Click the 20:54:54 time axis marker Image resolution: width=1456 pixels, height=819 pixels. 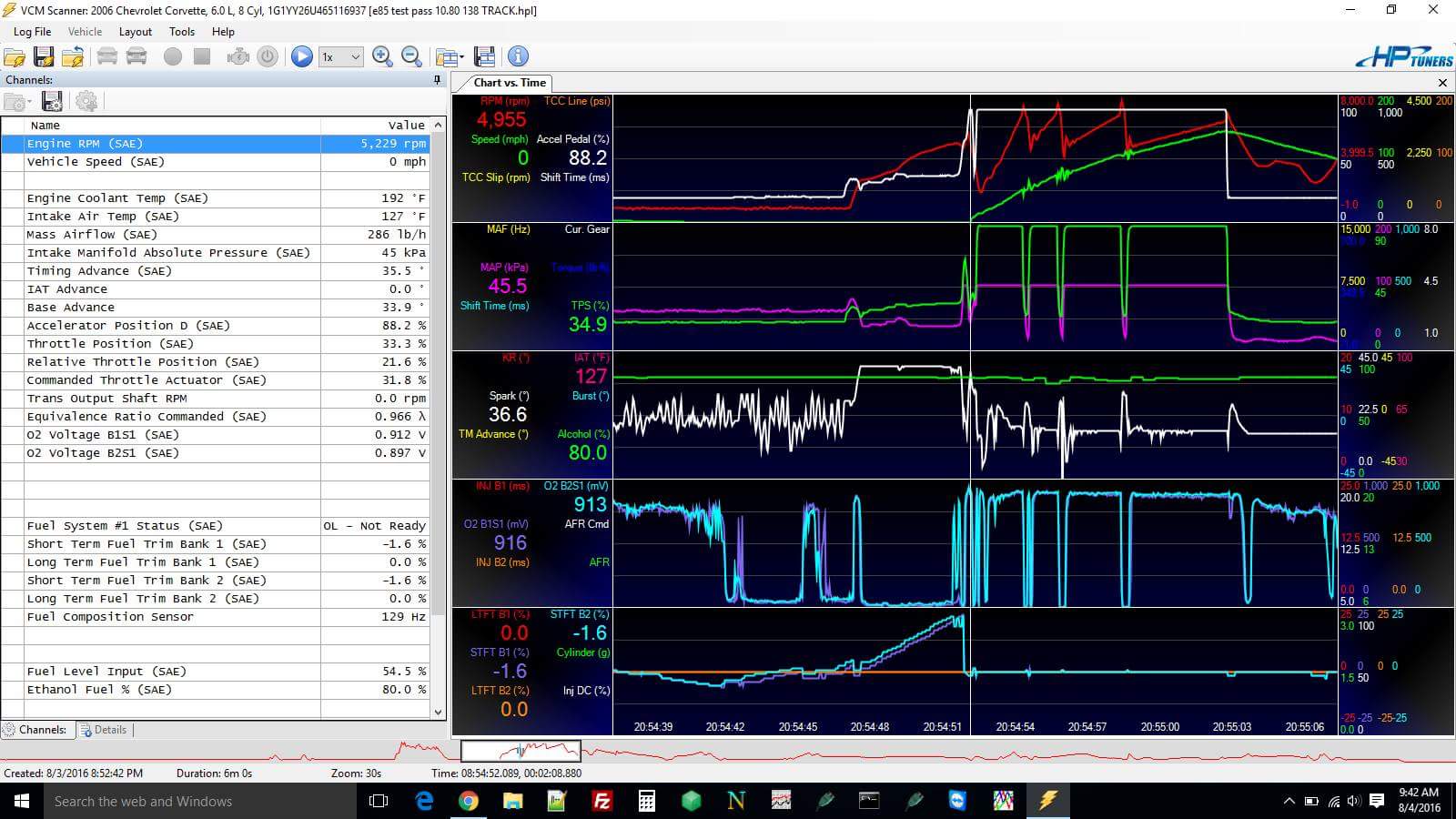(1015, 727)
